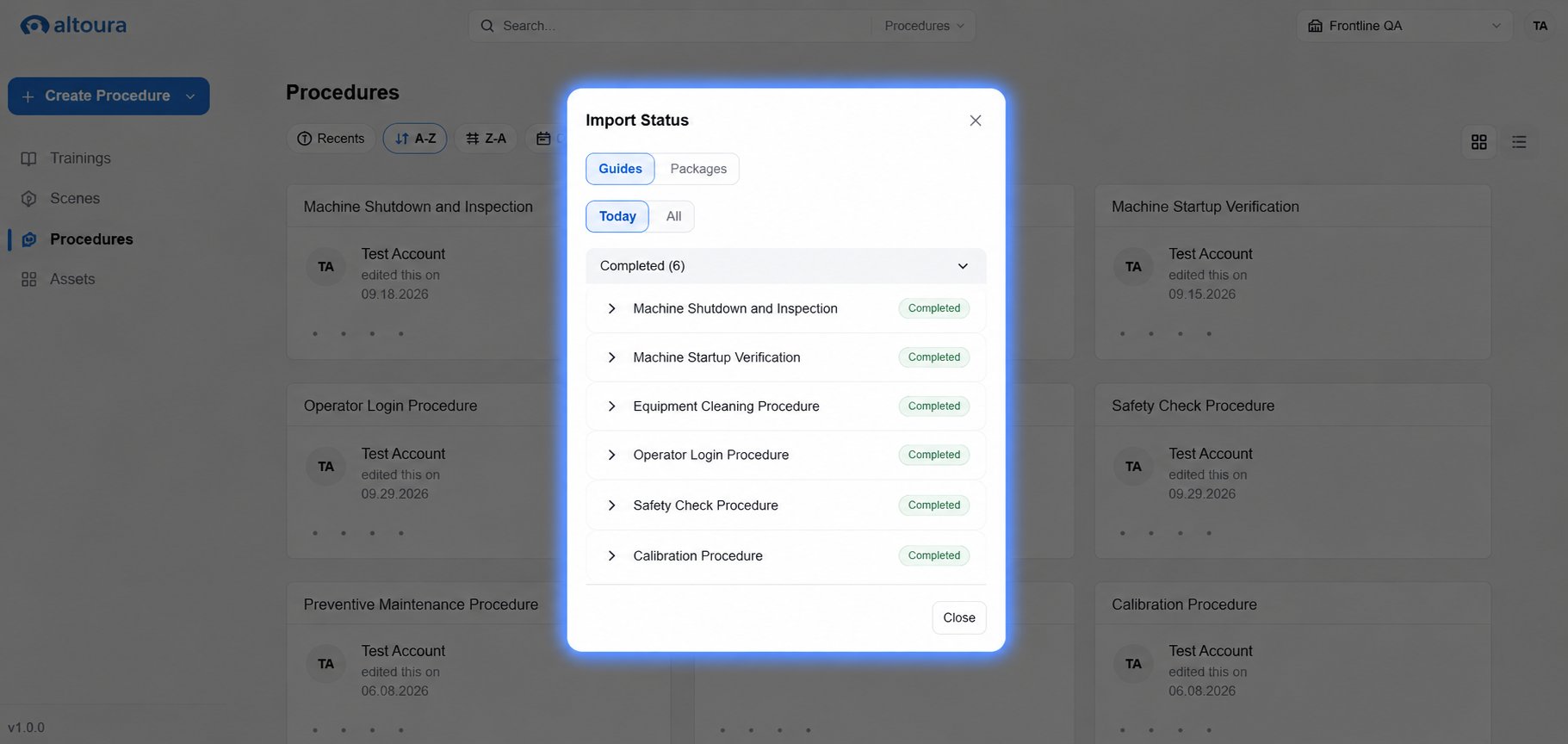
Task: Click the Trainings book icon
Action: click(x=29, y=158)
